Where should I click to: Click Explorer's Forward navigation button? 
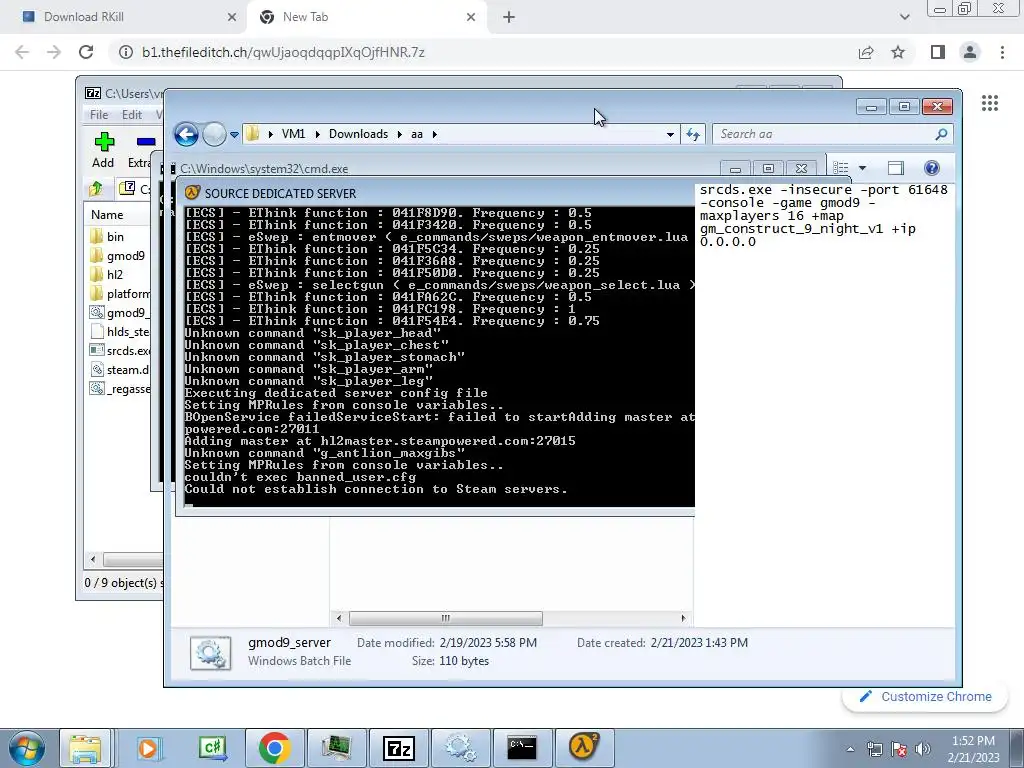[214, 135]
